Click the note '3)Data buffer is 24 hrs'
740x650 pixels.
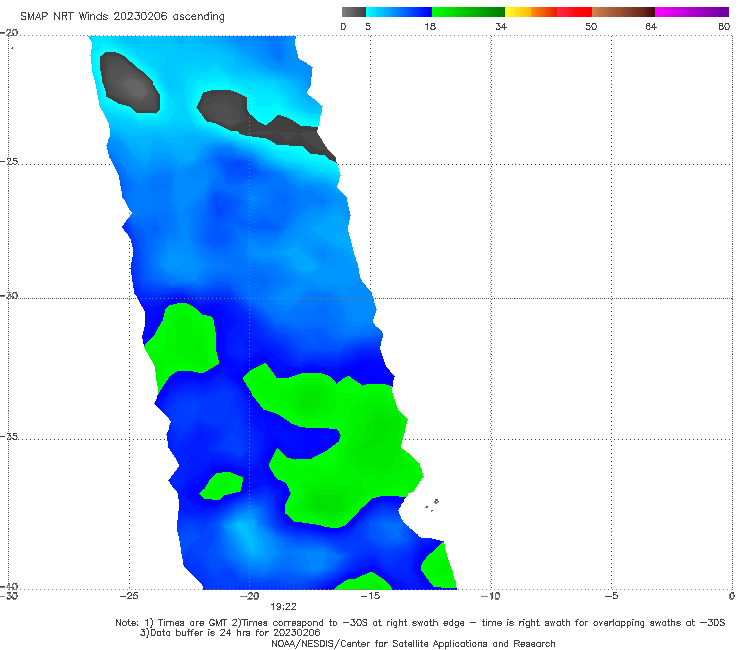230,633
